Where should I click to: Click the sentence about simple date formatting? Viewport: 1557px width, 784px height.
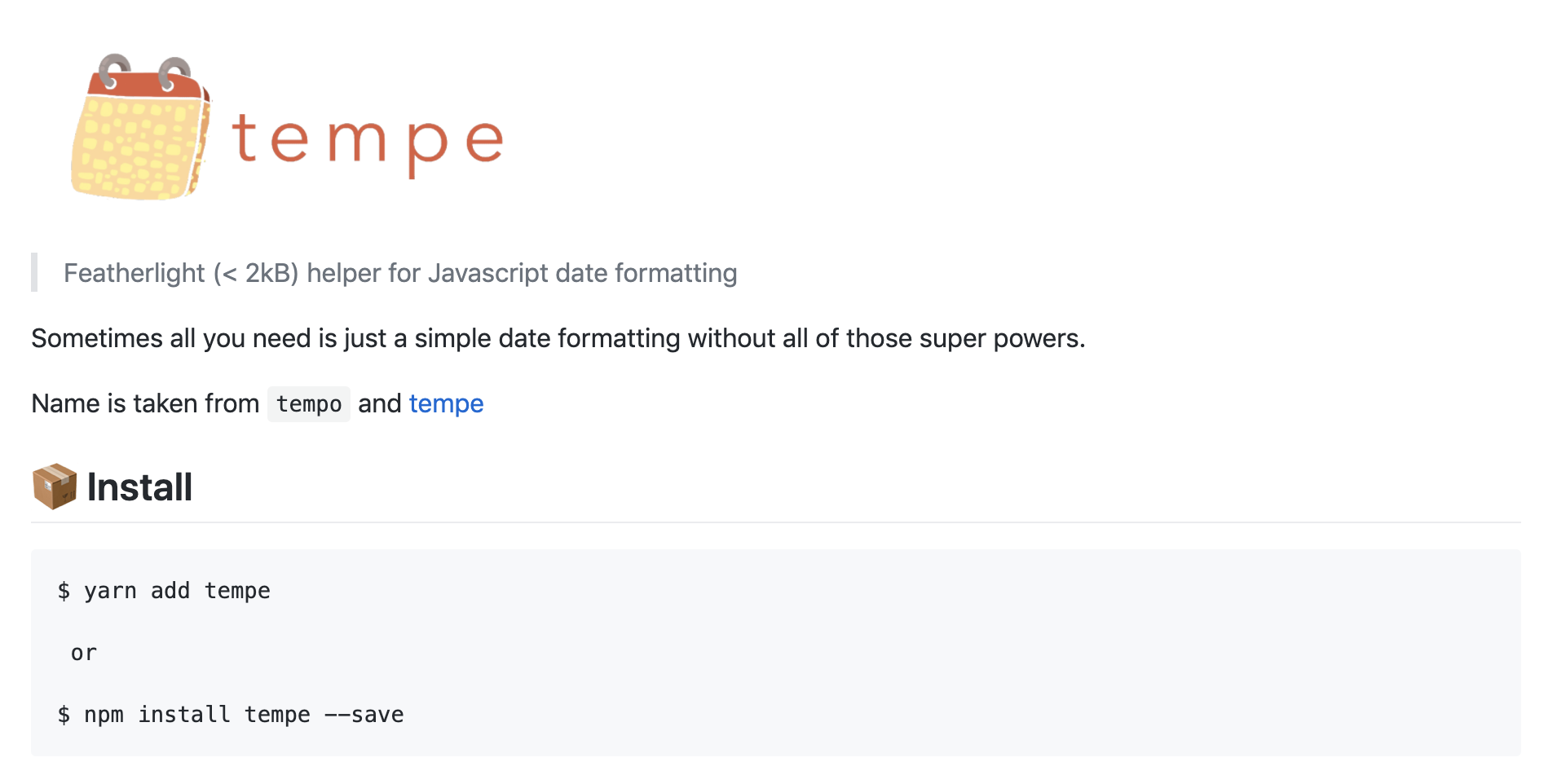(x=558, y=338)
